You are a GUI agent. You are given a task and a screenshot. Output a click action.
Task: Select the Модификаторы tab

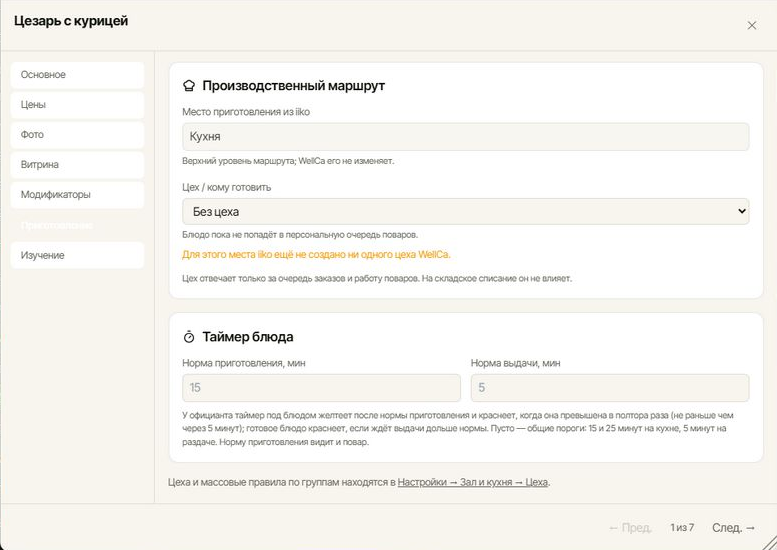coord(77,195)
